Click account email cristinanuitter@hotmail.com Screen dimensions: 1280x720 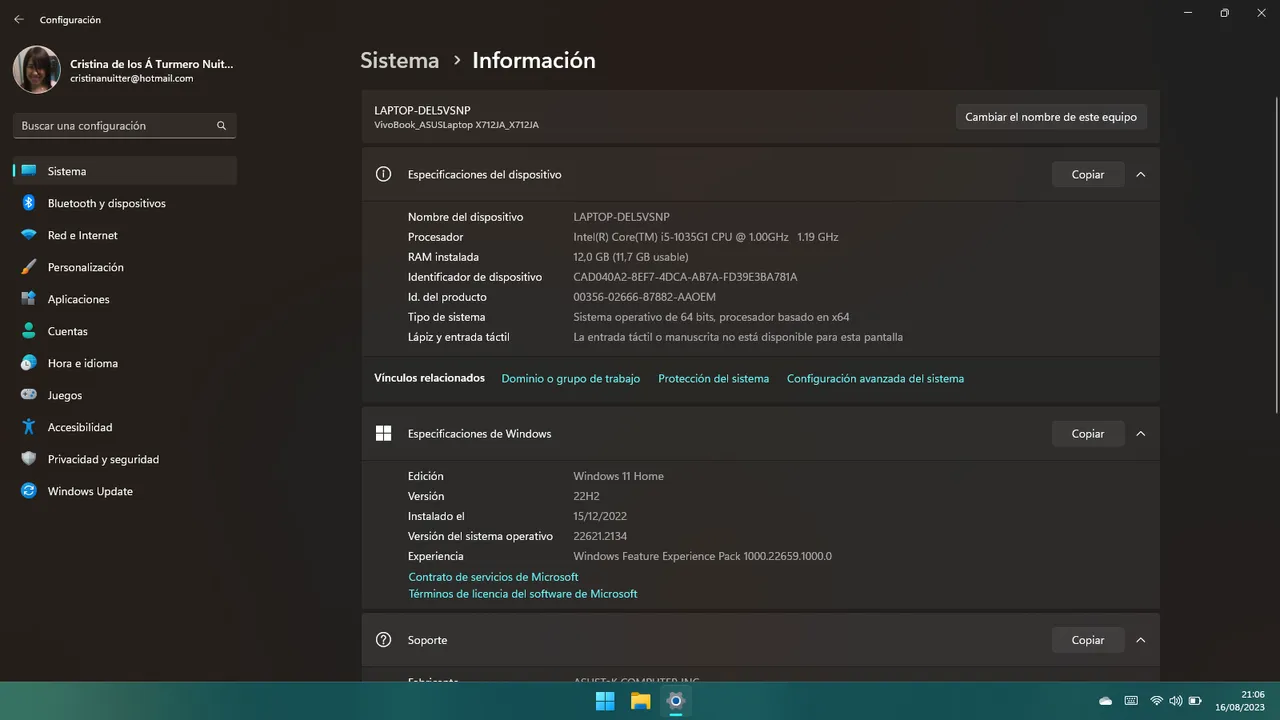tap(131, 79)
